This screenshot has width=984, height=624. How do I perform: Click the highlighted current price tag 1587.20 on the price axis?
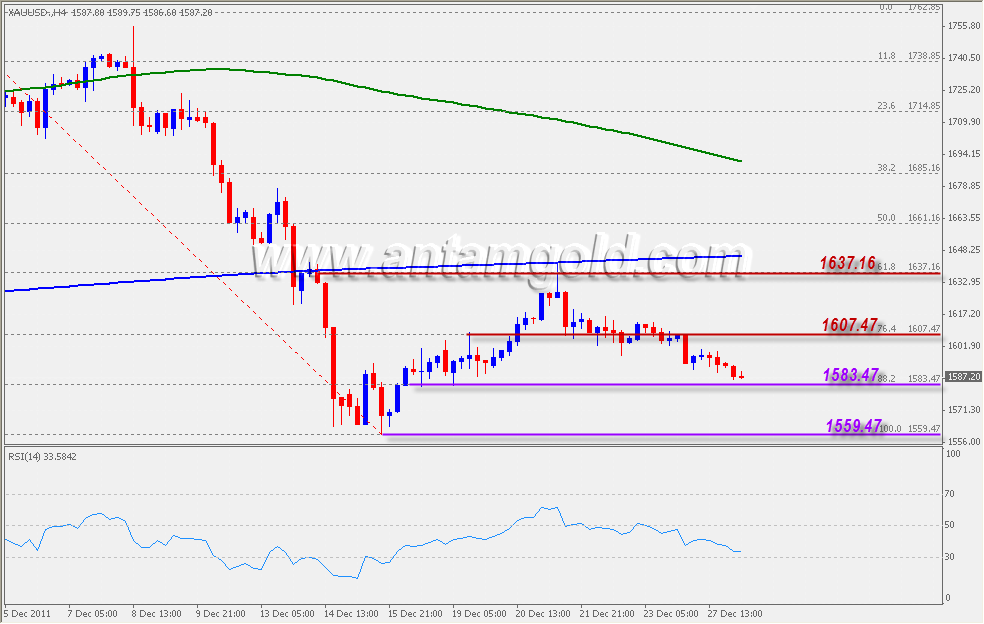point(963,377)
